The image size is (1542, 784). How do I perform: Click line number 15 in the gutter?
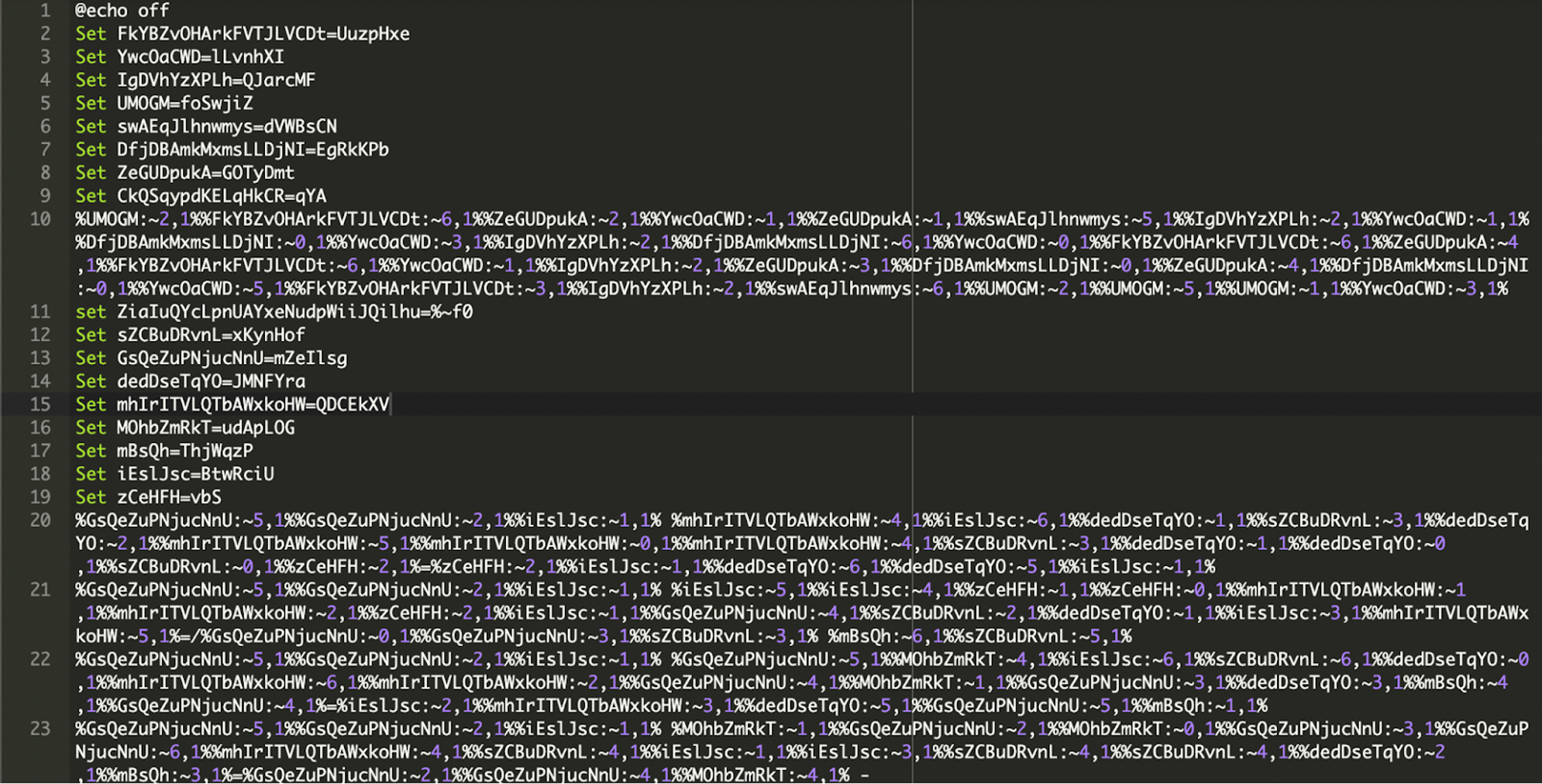point(41,405)
